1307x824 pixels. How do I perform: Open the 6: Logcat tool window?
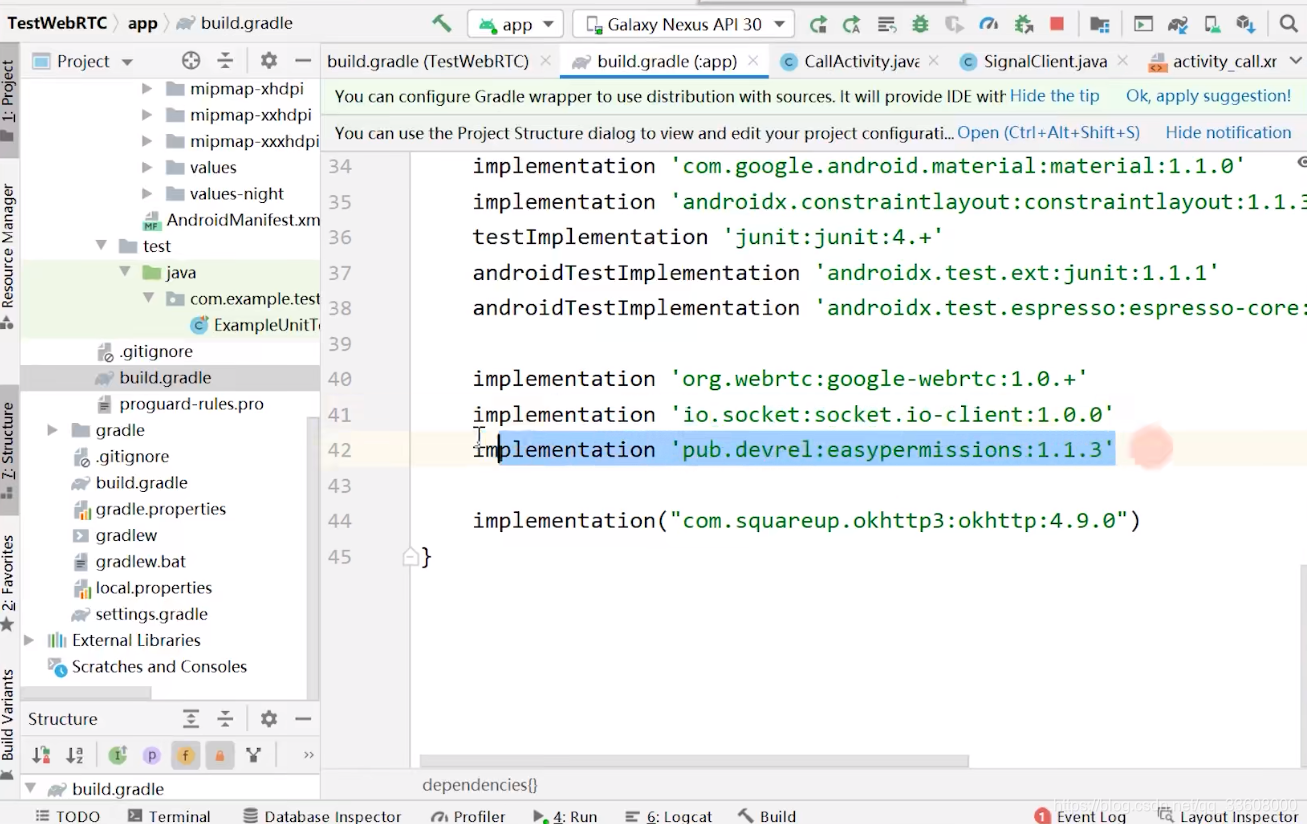[x=668, y=816]
